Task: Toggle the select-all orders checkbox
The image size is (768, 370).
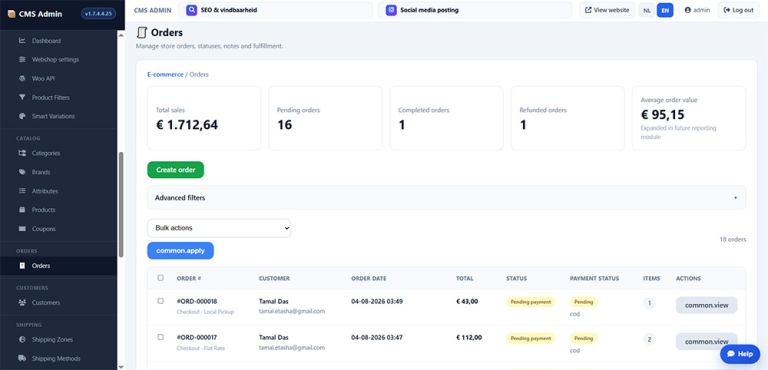Action: click(161, 278)
